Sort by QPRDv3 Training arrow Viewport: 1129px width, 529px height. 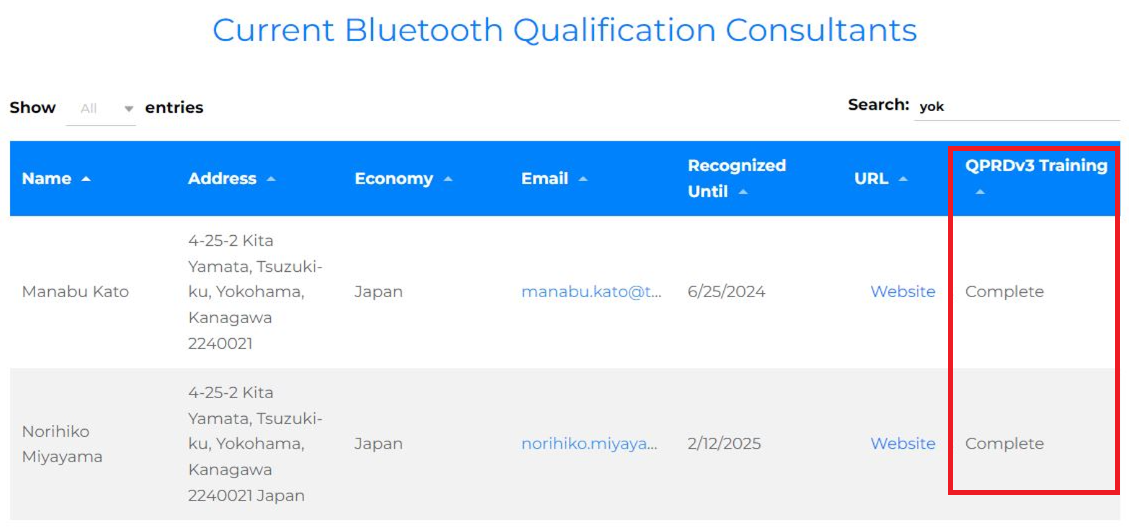point(980,192)
